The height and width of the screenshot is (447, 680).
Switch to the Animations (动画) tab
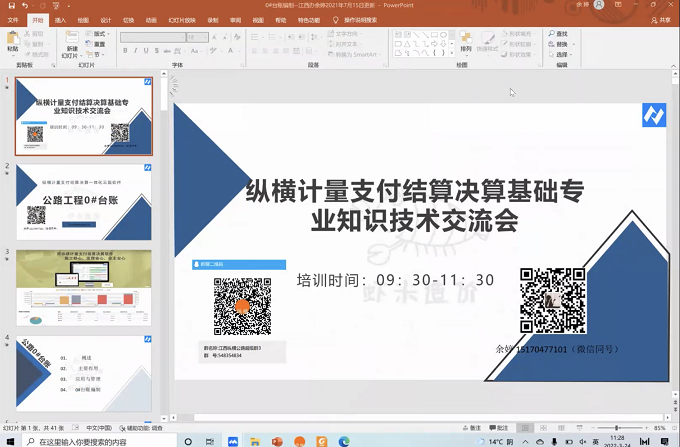(151, 20)
